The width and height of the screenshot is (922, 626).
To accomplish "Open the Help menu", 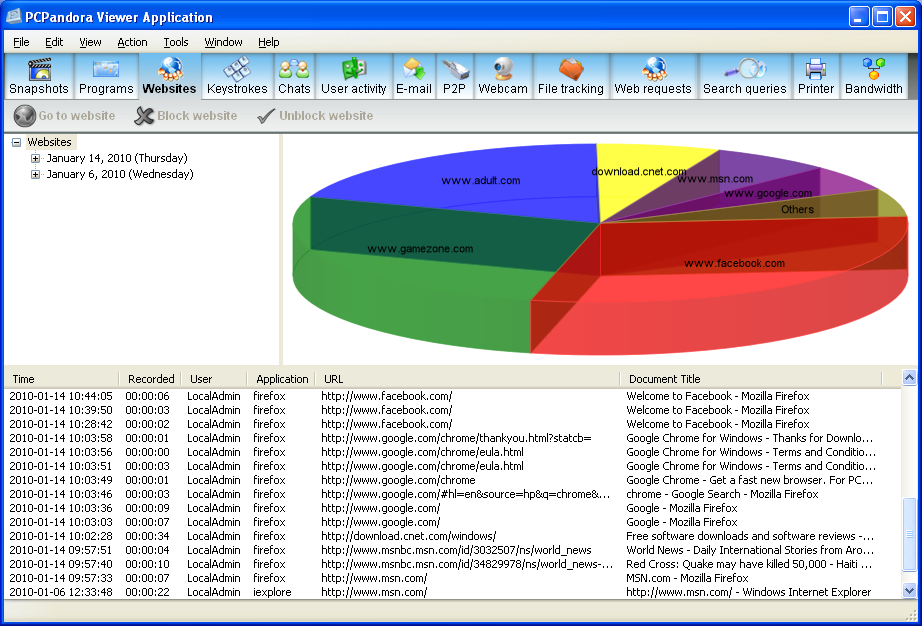I will click(x=269, y=42).
